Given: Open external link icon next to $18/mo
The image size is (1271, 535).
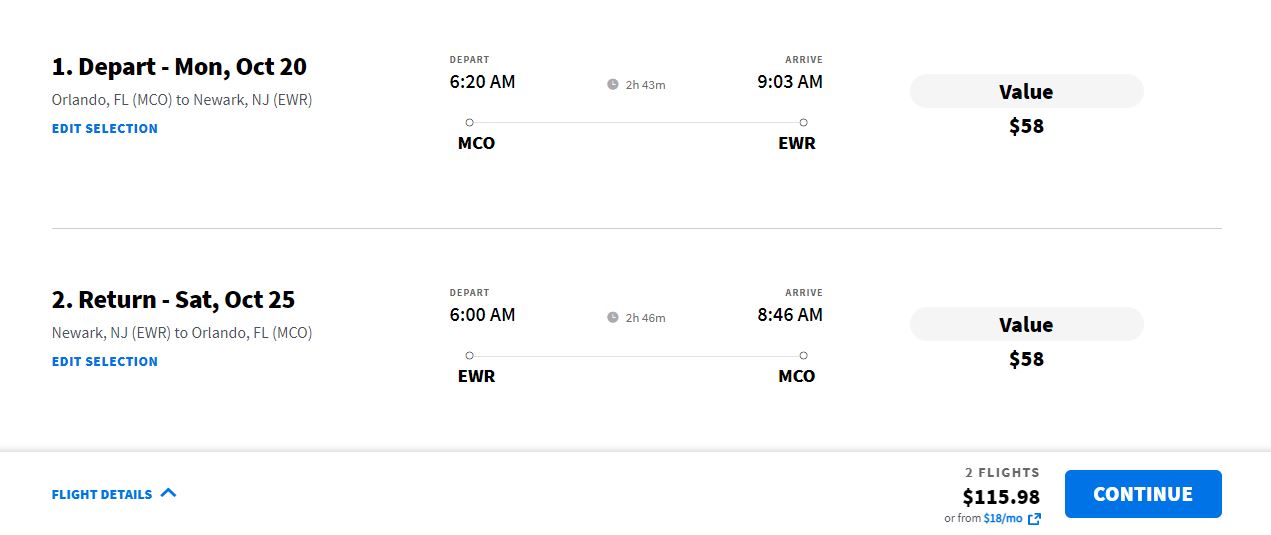Looking at the screenshot, I should (1034, 519).
